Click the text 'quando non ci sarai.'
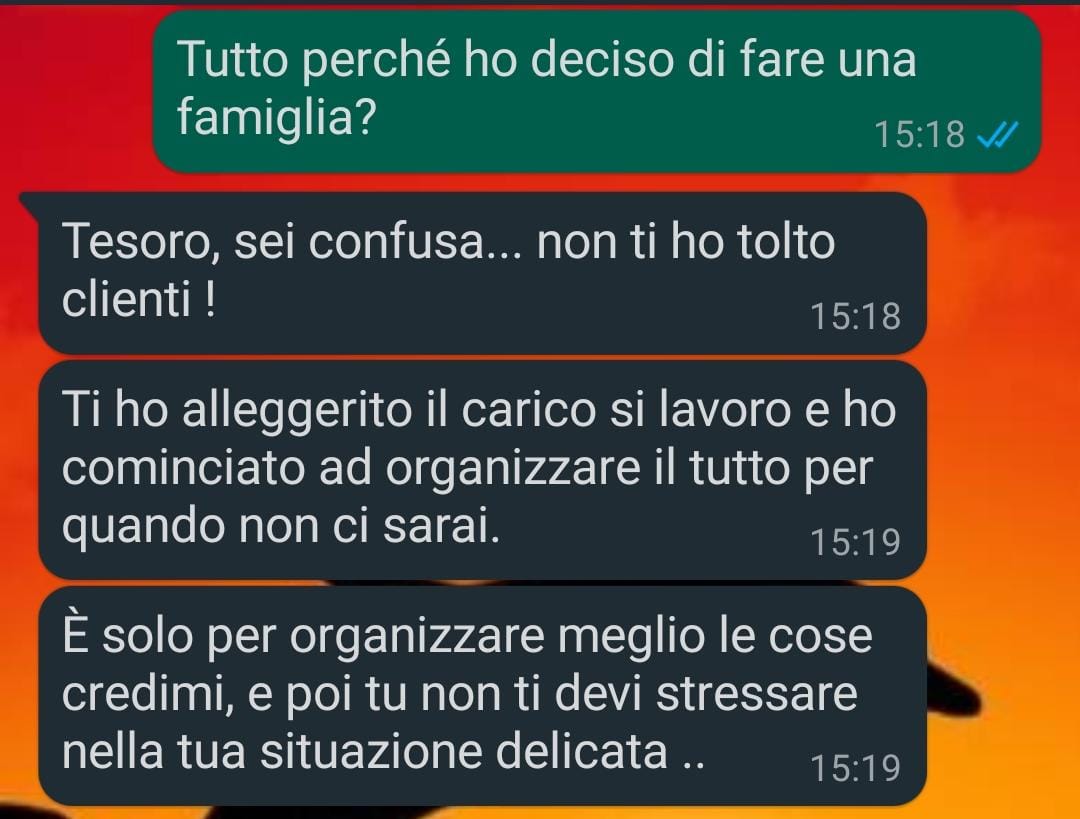This screenshot has width=1080, height=819. point(280,527)
